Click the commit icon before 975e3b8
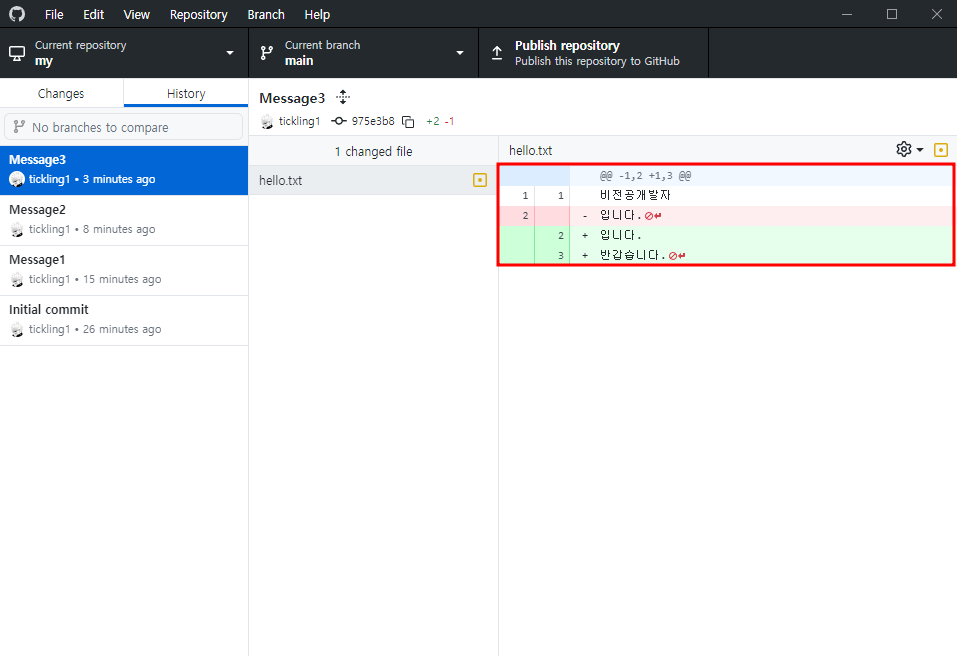 click(x=339, y=121)
